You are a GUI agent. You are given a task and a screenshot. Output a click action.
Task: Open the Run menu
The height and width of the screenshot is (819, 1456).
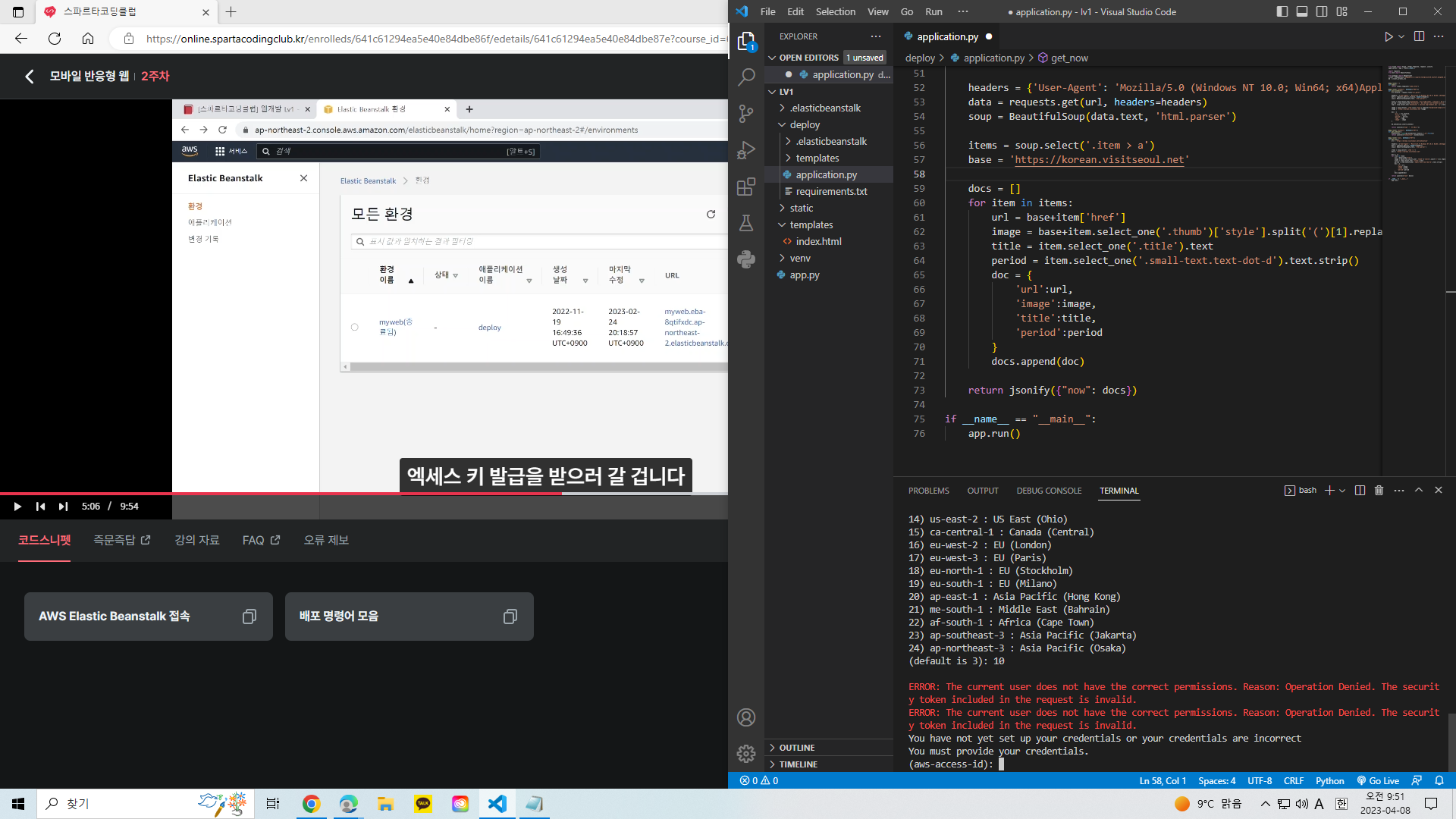(x=934, y=11)
